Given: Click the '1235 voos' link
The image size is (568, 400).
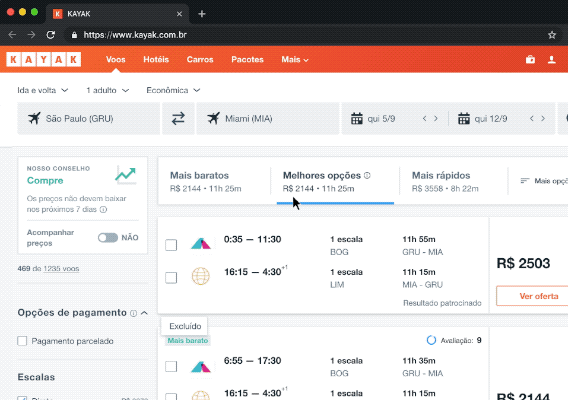Looking at the screenshot, I should (x=61, y=268).
